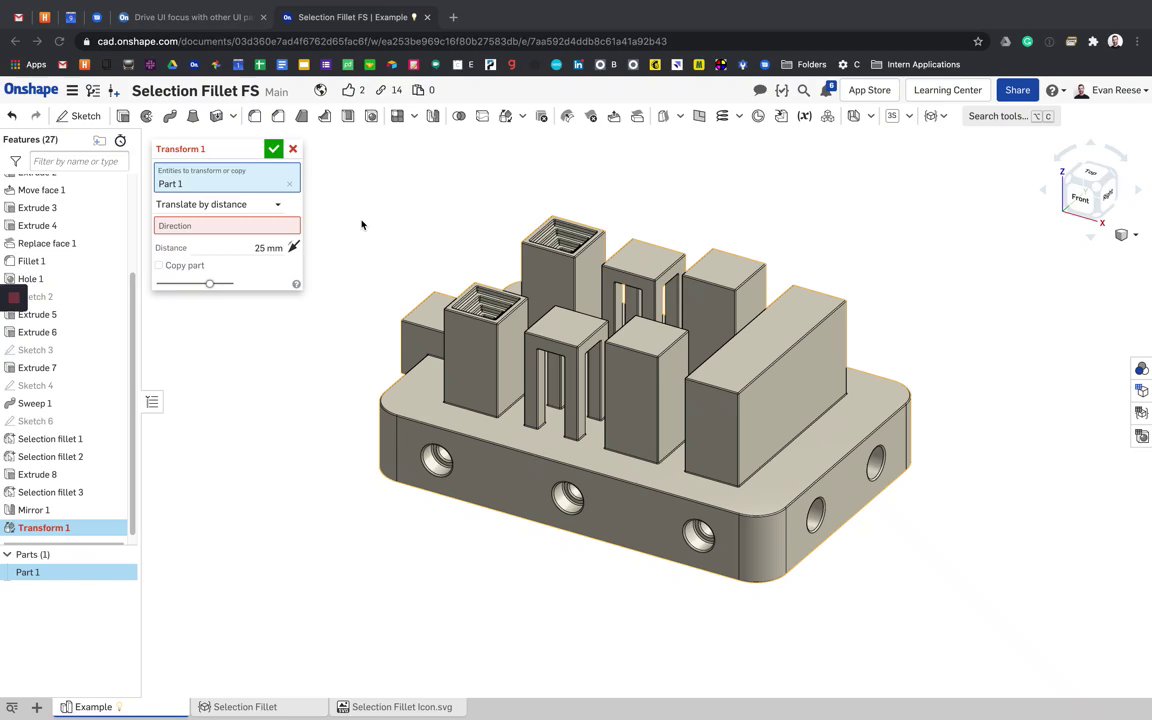Cancel Transform 1 with red X

click(293, 149)
